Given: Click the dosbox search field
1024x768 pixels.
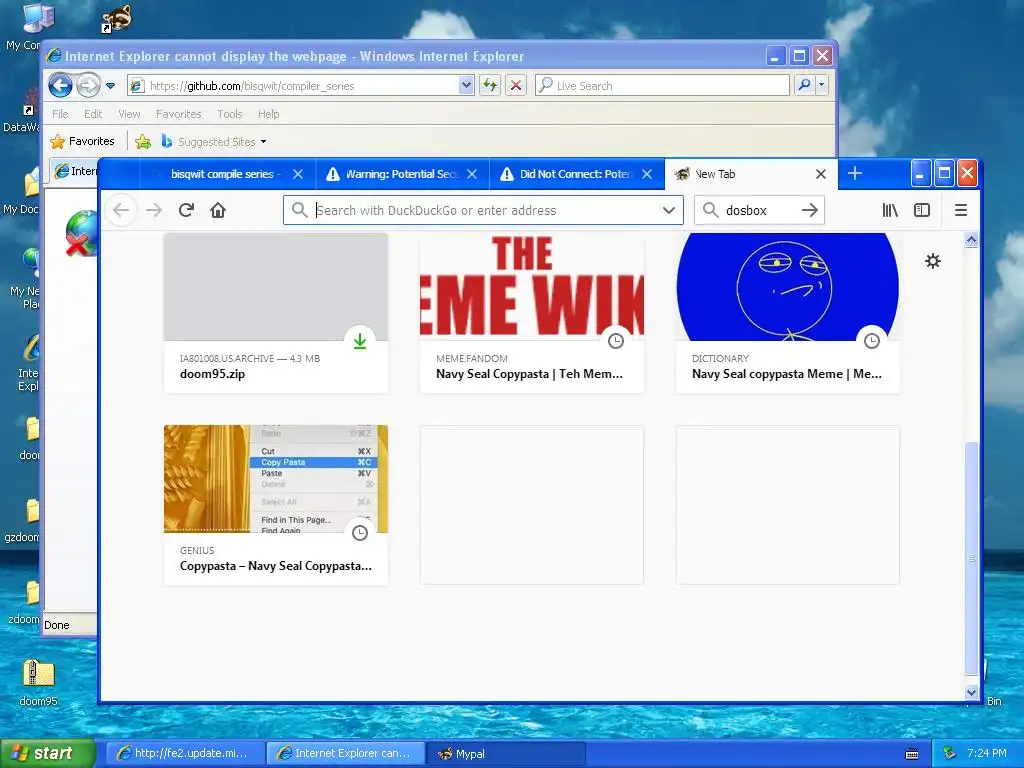Looking at the screenshot, I should [759, 210].
